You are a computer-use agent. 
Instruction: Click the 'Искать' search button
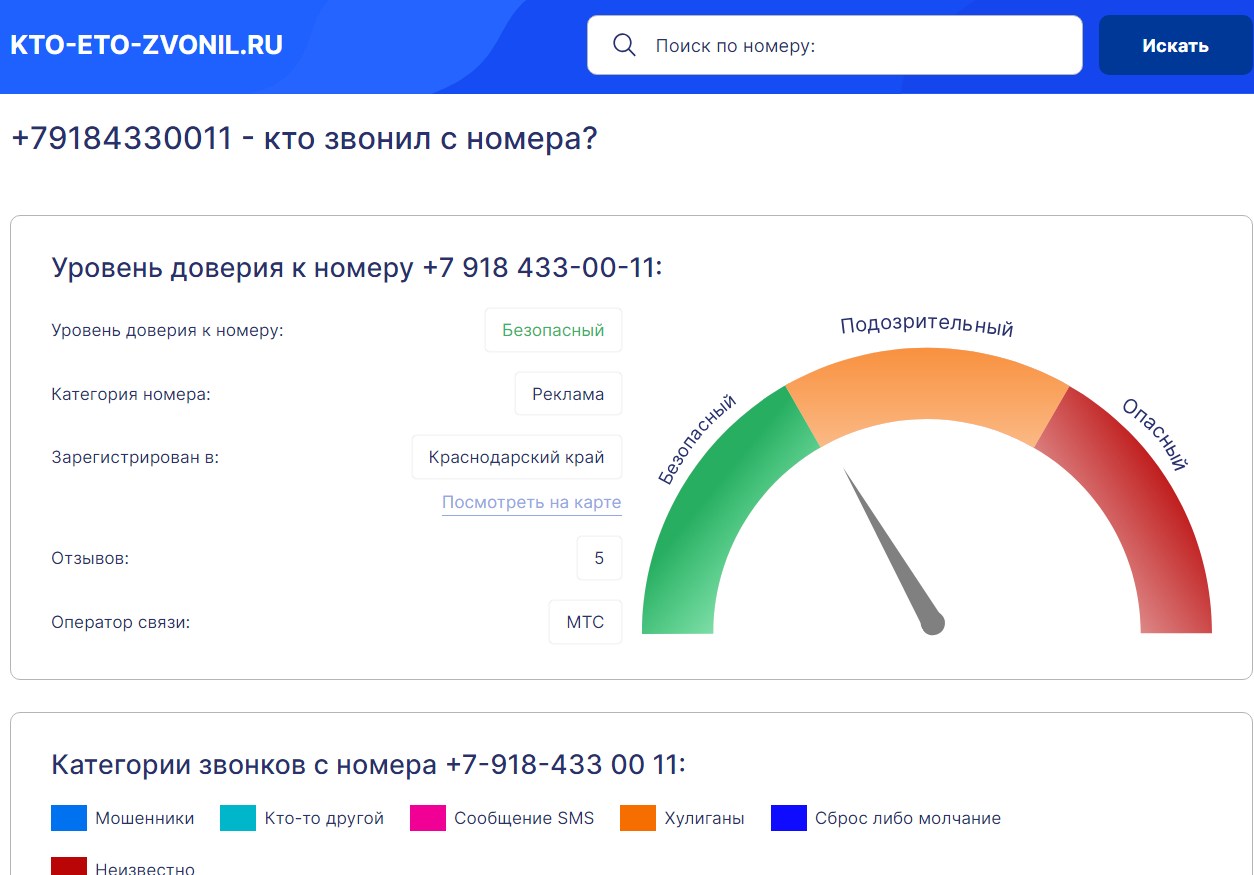[x=1175, y=45]
